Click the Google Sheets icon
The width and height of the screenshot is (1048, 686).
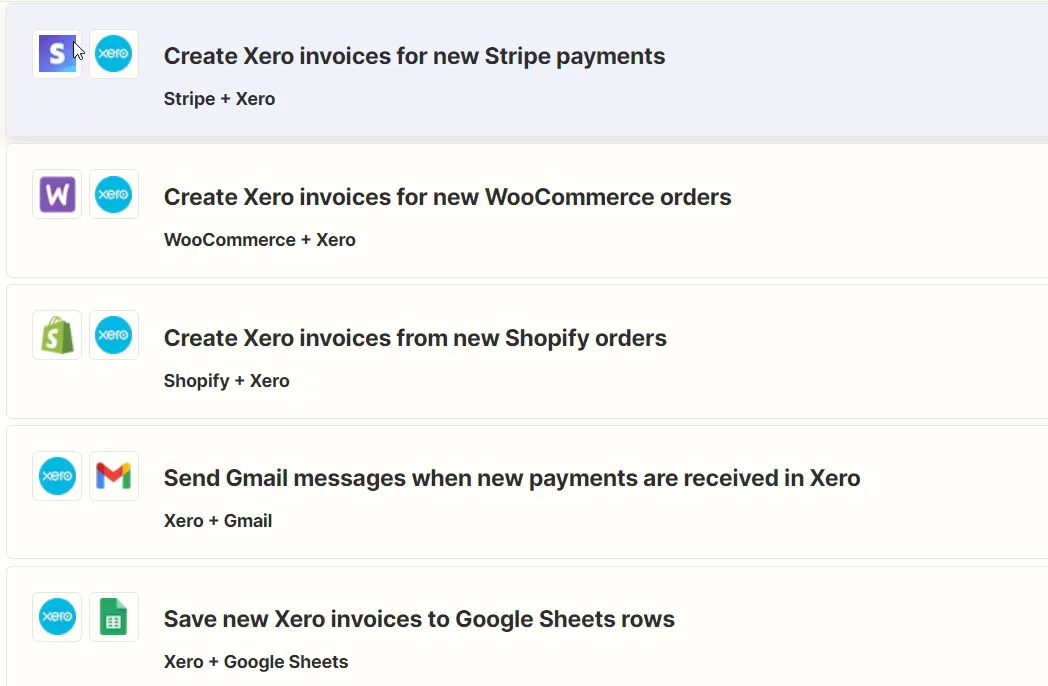click(114, 617)
